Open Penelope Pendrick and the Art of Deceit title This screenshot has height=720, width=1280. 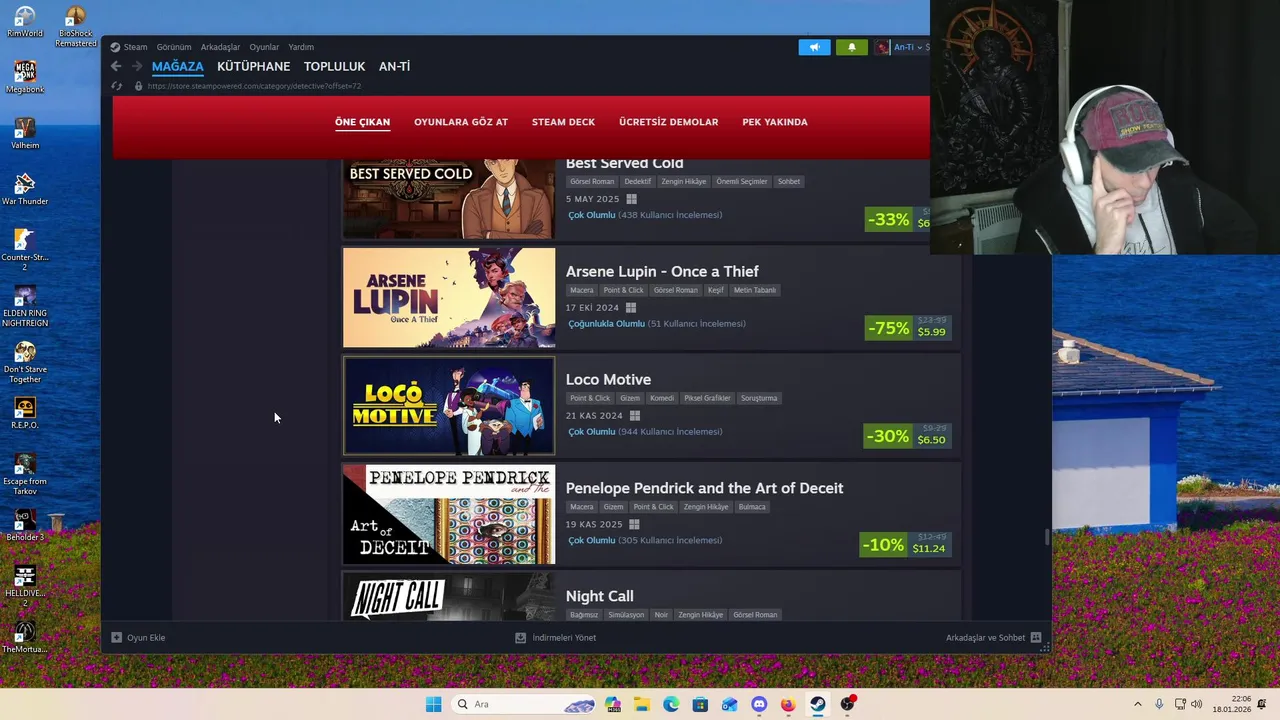(704, 488)
